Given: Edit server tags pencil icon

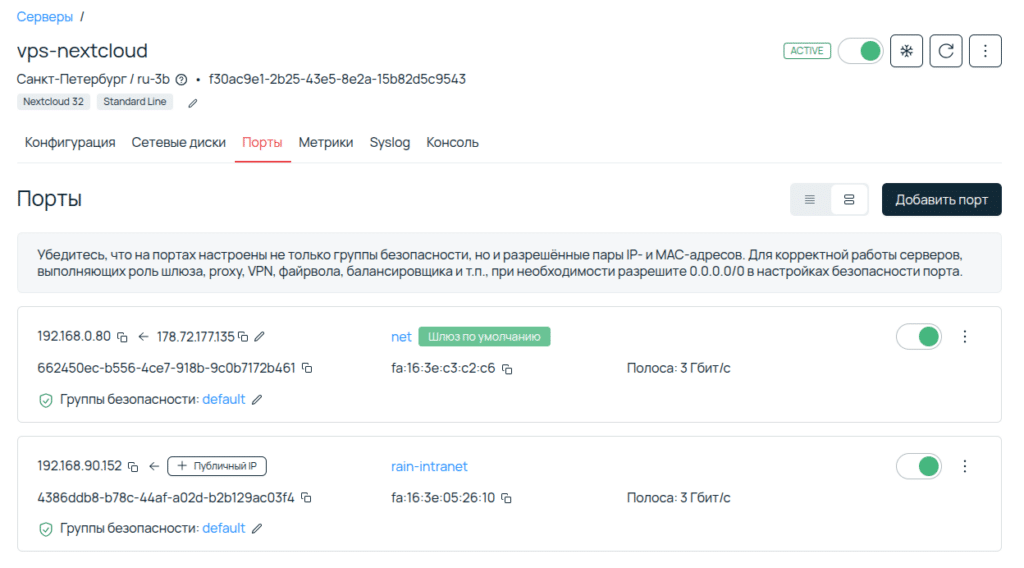Looking at the screenshot, I should pos(193,102).
